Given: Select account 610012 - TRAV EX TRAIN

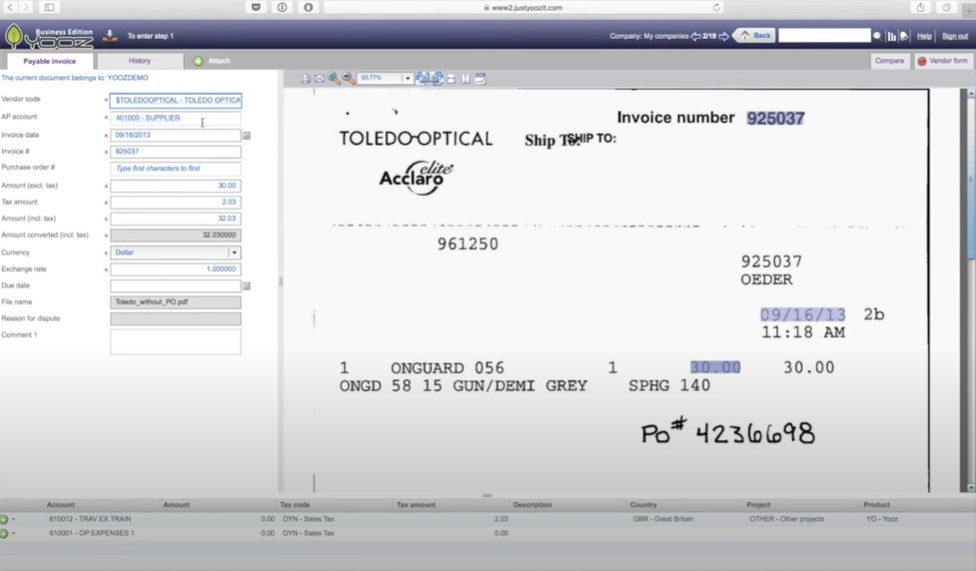Looking at the screenshot, I should (x=90, y=519).
